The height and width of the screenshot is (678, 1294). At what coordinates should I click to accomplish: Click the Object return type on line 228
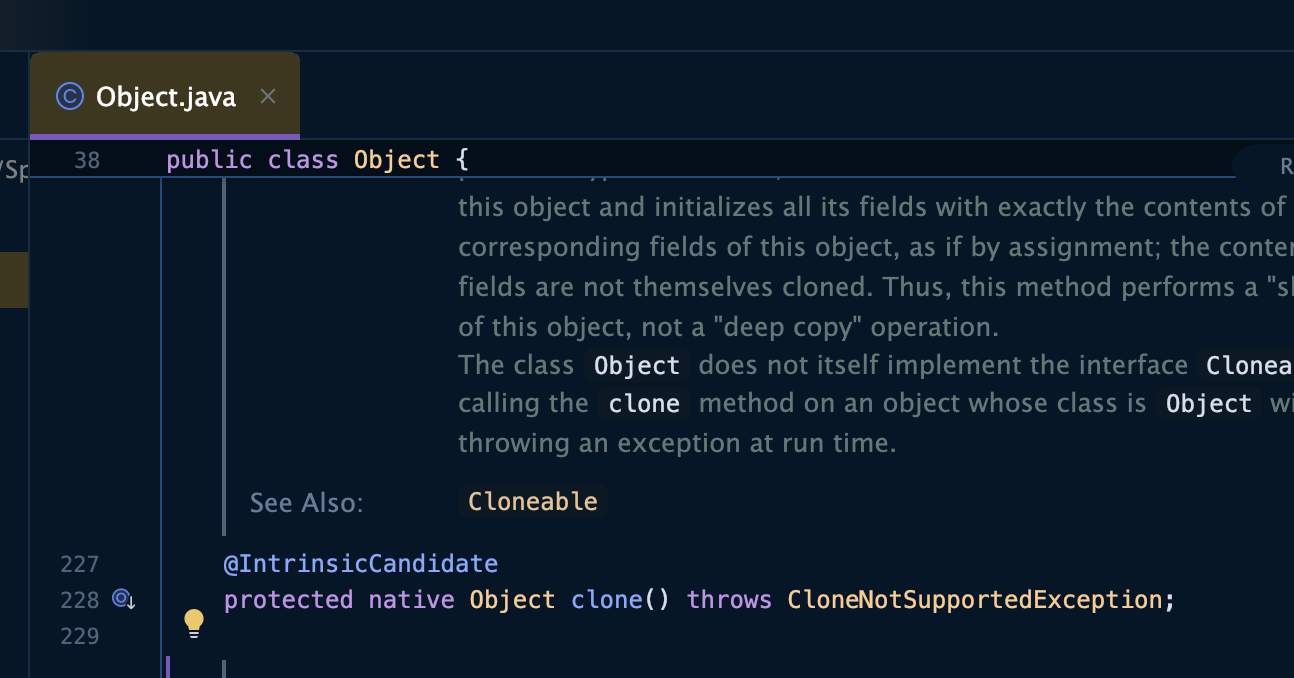(513, 600)
